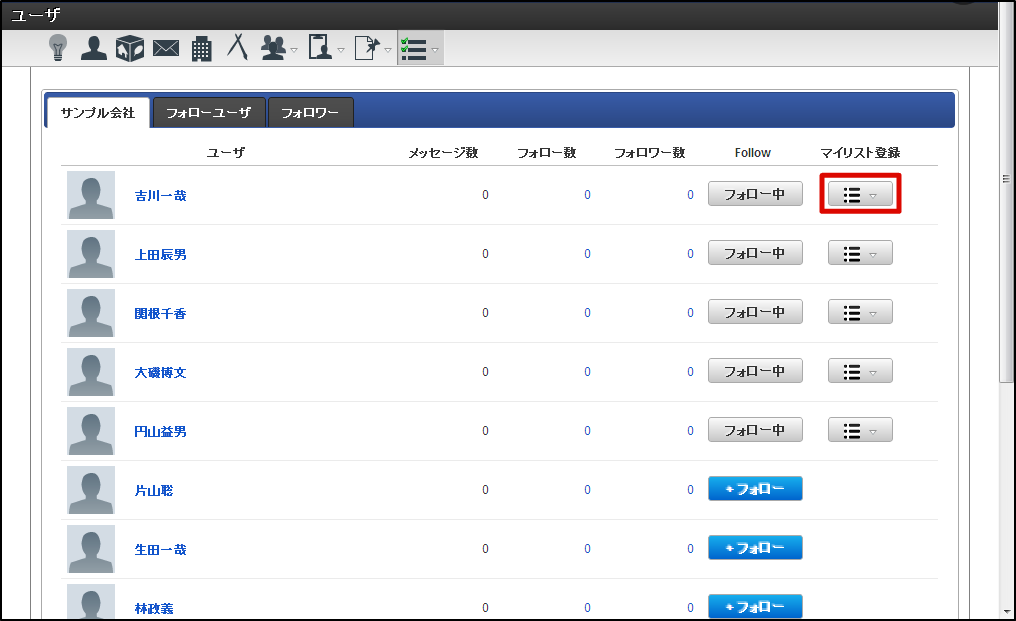Click the vertical scrollbar down arrow
The height and width of the screenshot is (621, 1016).
(x=1006, y=610)
